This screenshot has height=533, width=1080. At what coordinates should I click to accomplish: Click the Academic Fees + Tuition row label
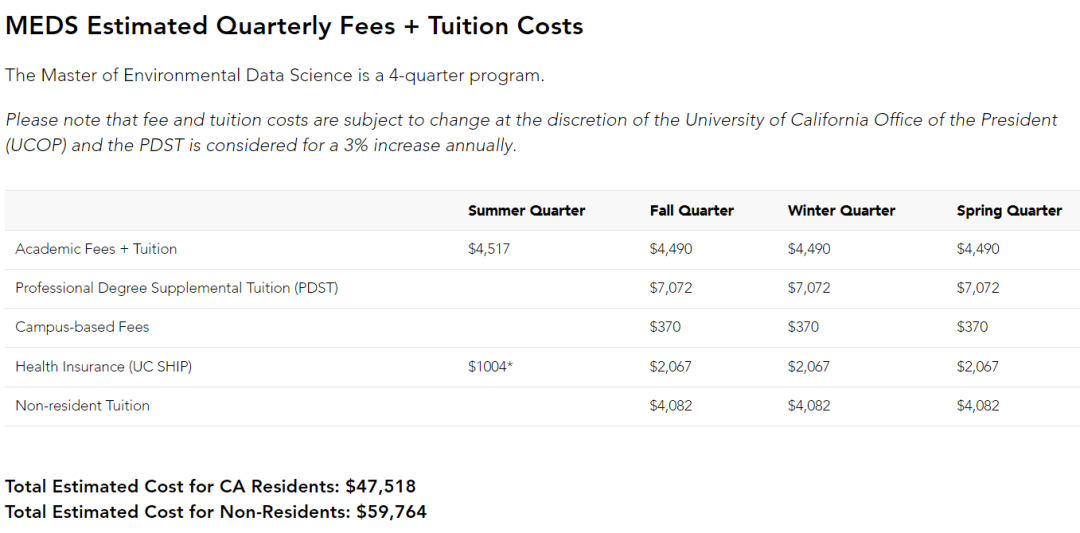96,249
